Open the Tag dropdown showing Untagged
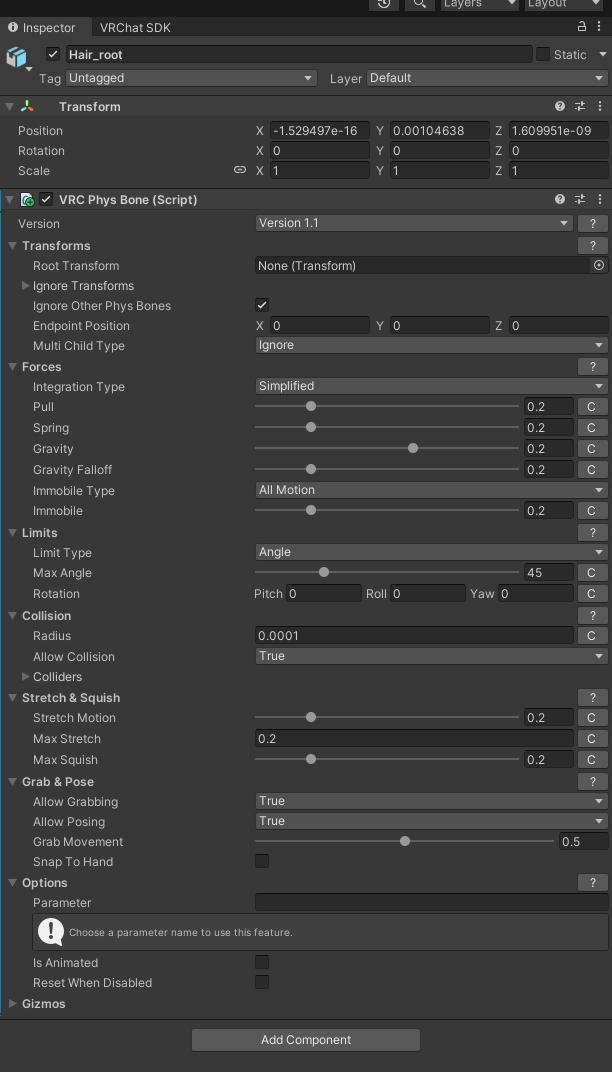Viewport: 612px width, 1072px height. click(191, 78)
